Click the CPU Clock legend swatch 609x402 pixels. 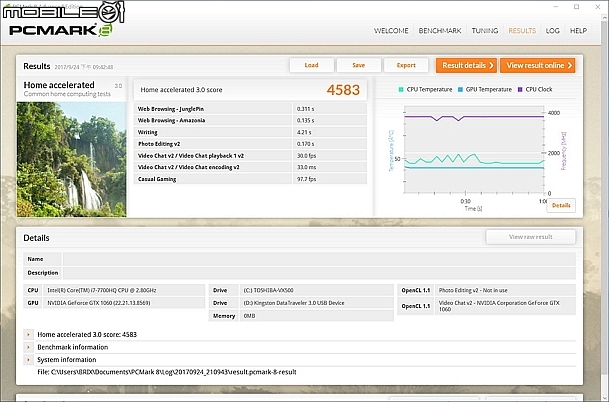click(520, 89)
